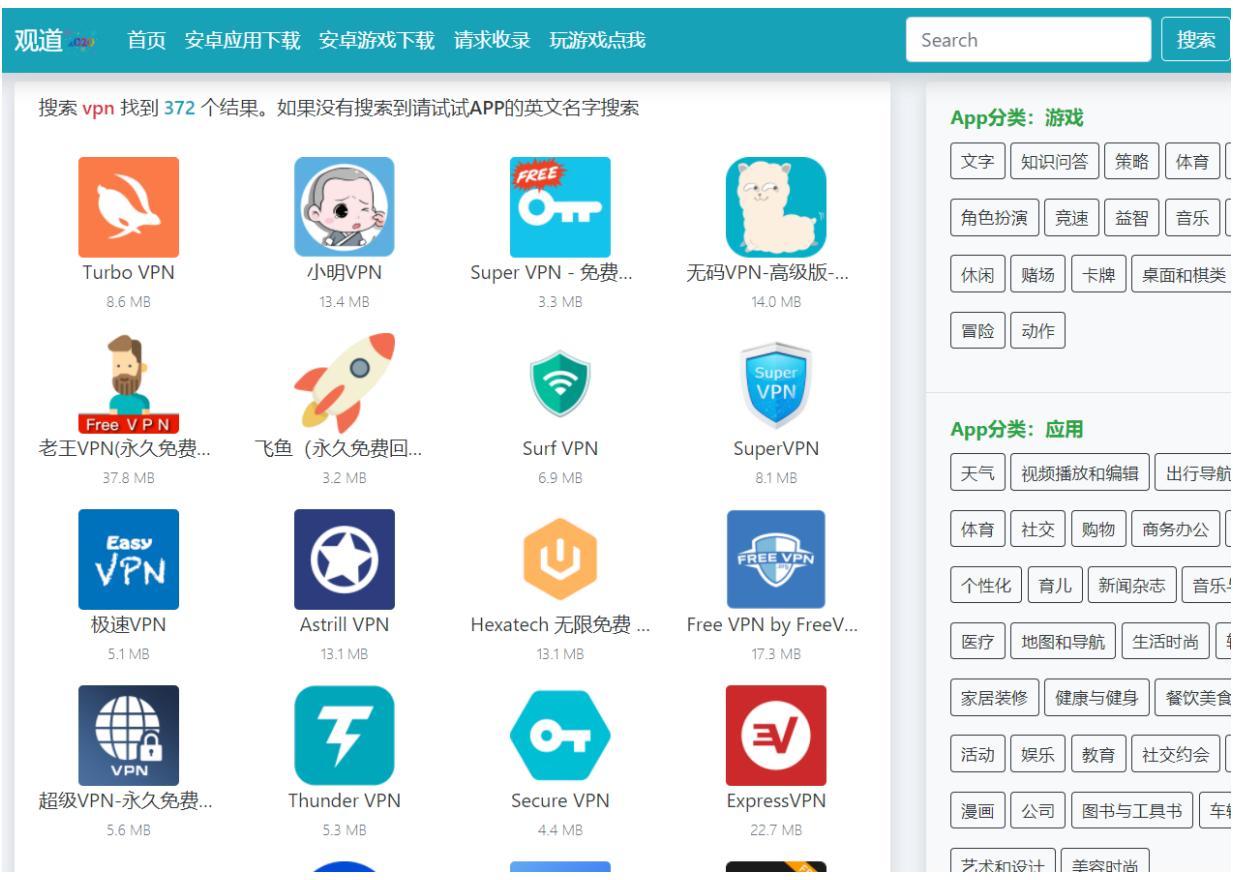The image size is (1233, 880).
Task: Select the 冒险 category tag
Action: tap(977, 331)
